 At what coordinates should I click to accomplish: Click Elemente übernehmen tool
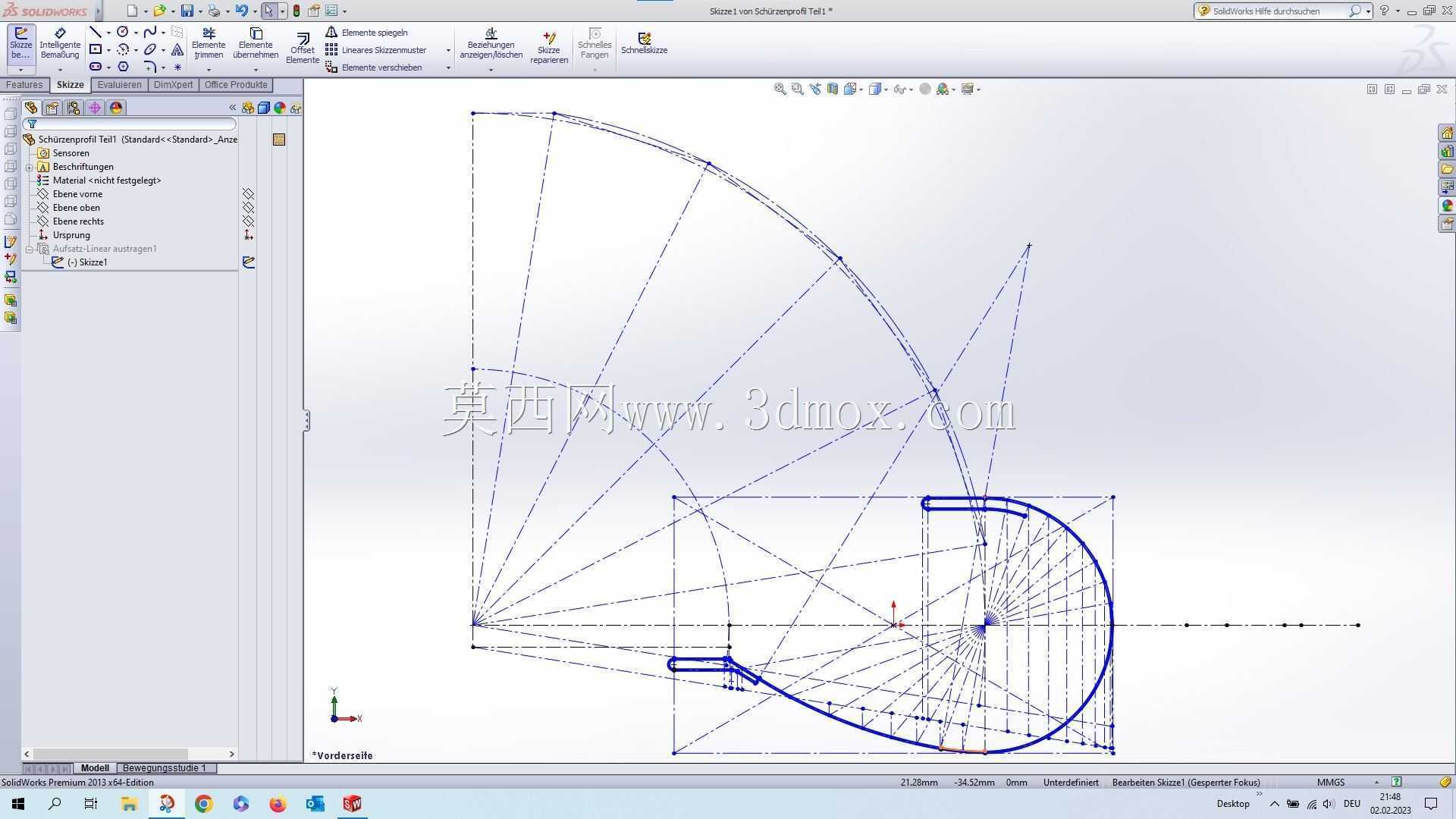coord(256,44)
